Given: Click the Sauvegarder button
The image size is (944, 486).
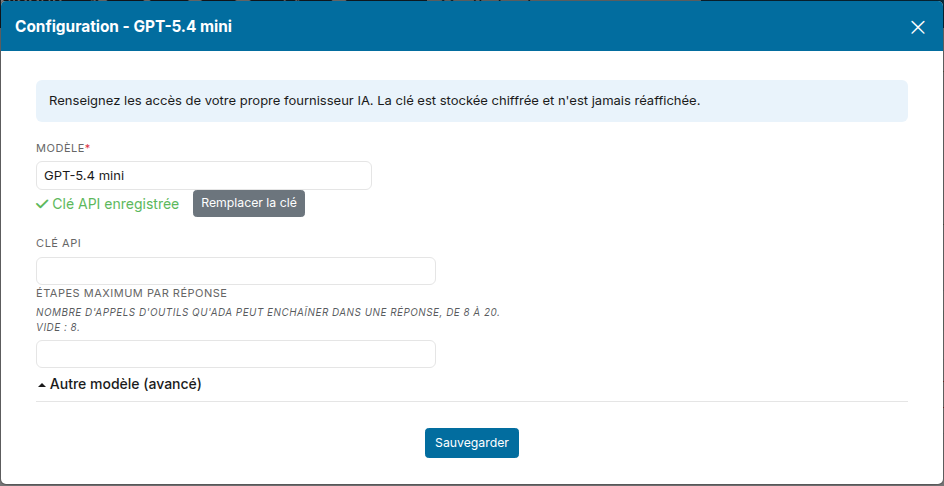Looking at the screenshot, I should tap(472, 443).
